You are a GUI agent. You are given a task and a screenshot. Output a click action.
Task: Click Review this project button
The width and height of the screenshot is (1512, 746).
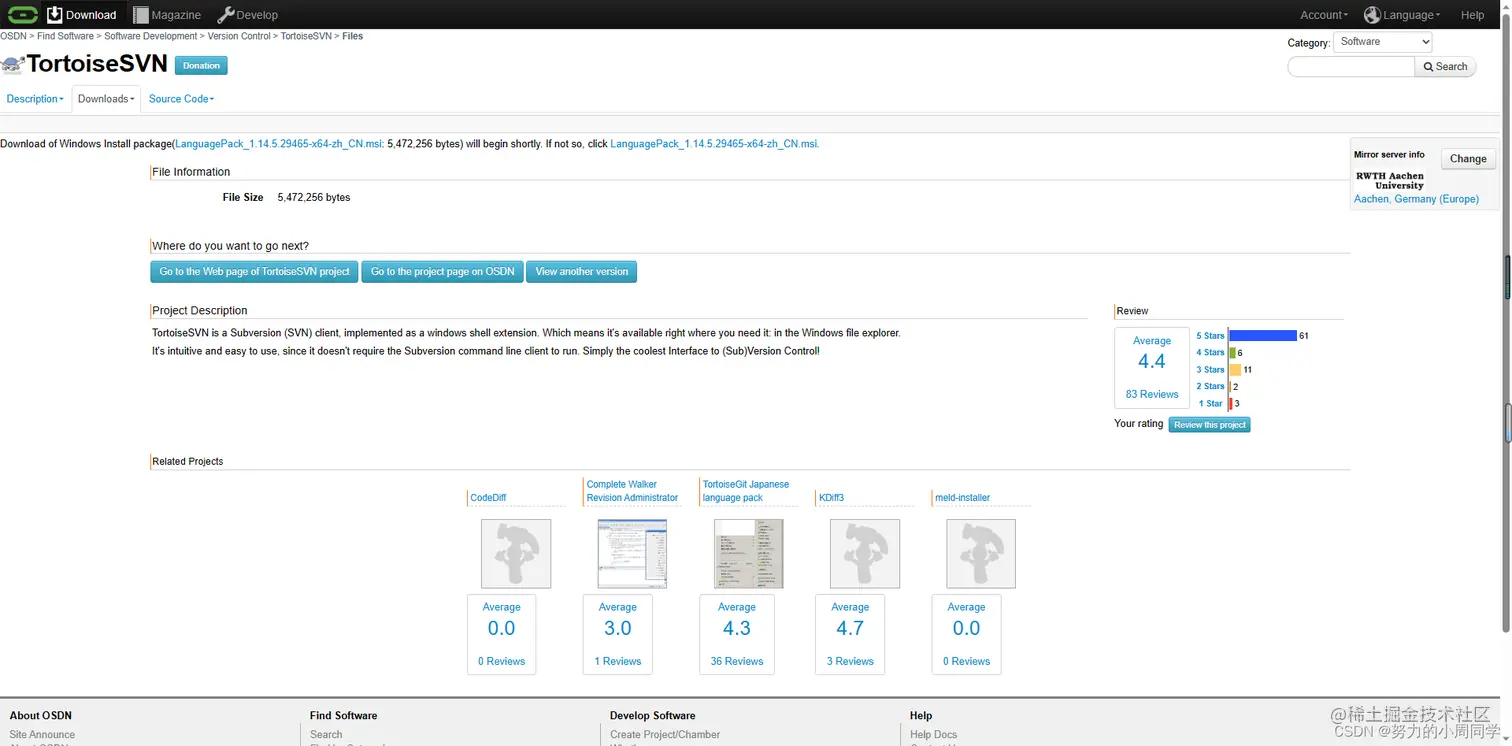point(1210,425)
